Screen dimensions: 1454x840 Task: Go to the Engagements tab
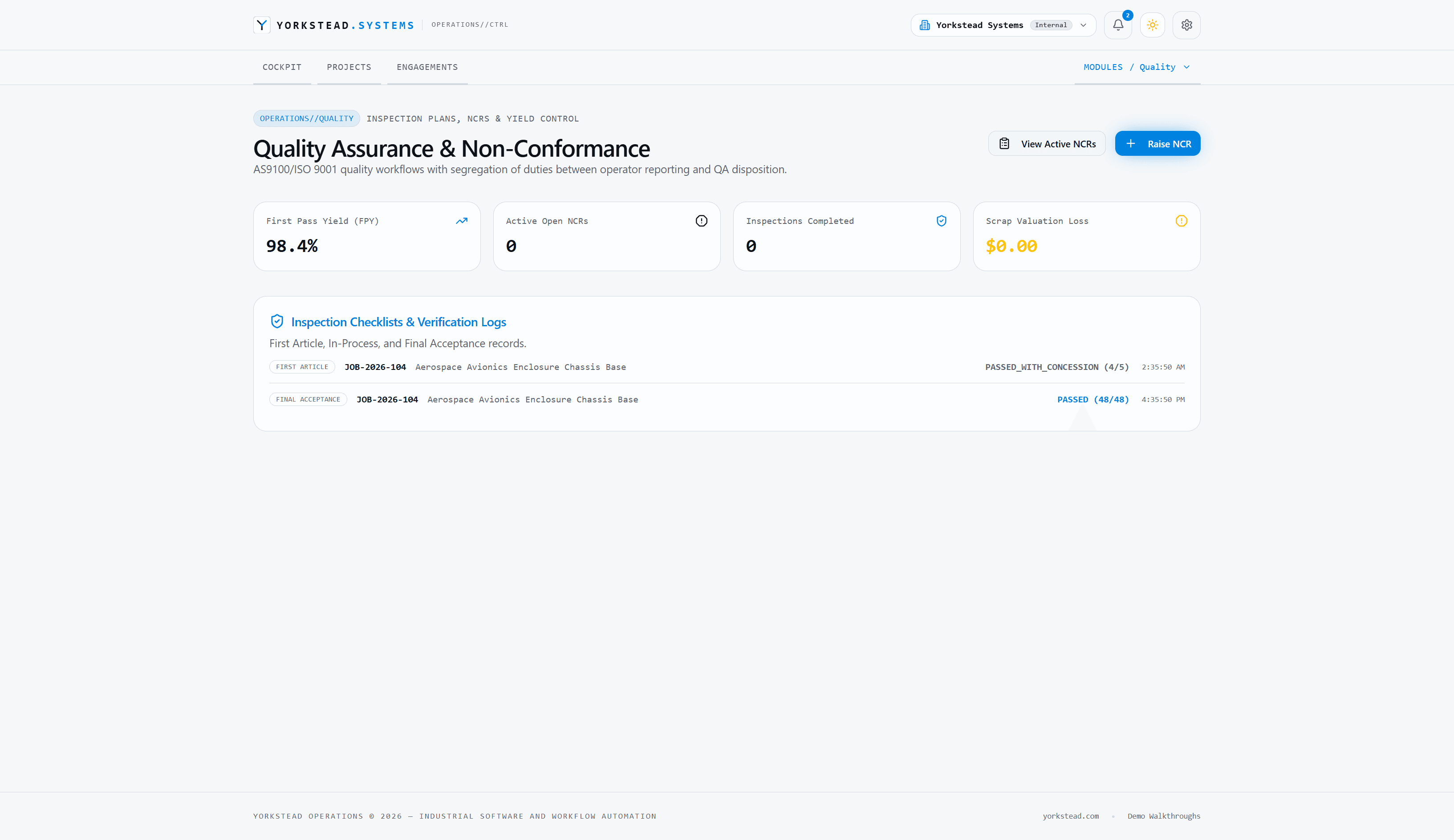pos(427,67)
